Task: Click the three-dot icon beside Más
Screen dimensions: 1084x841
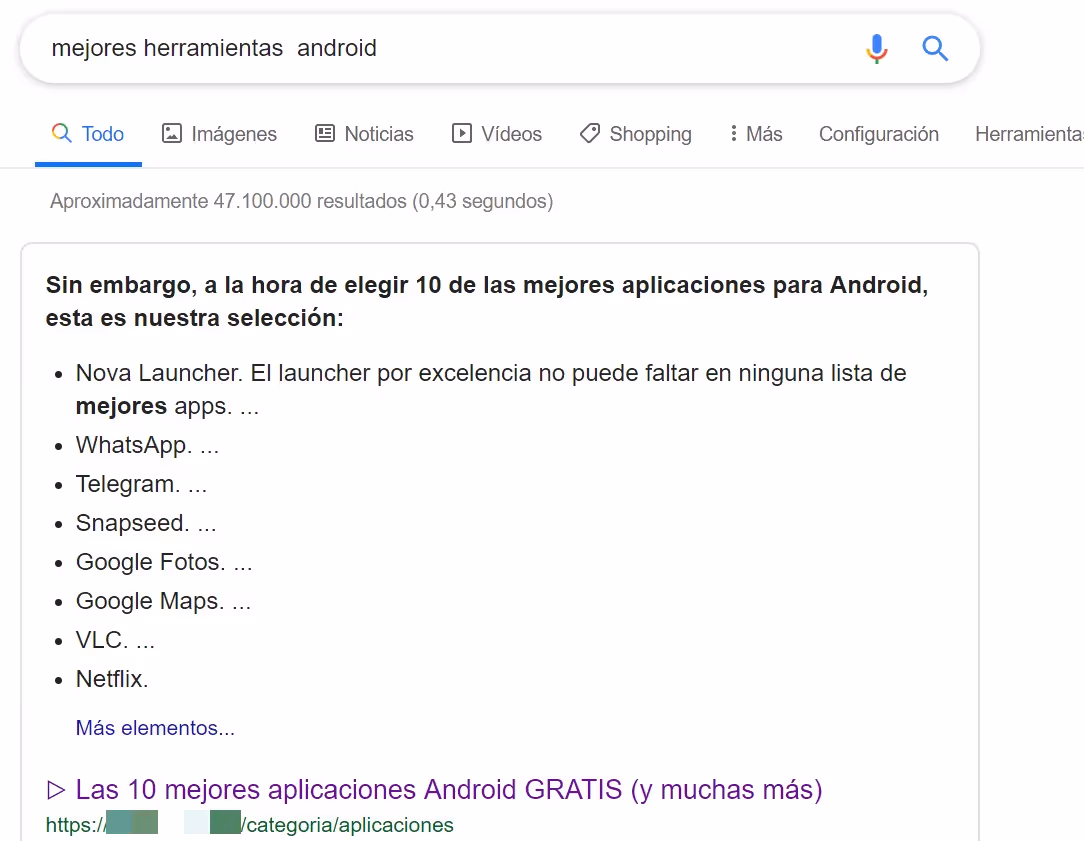Action: coord(733,133)
